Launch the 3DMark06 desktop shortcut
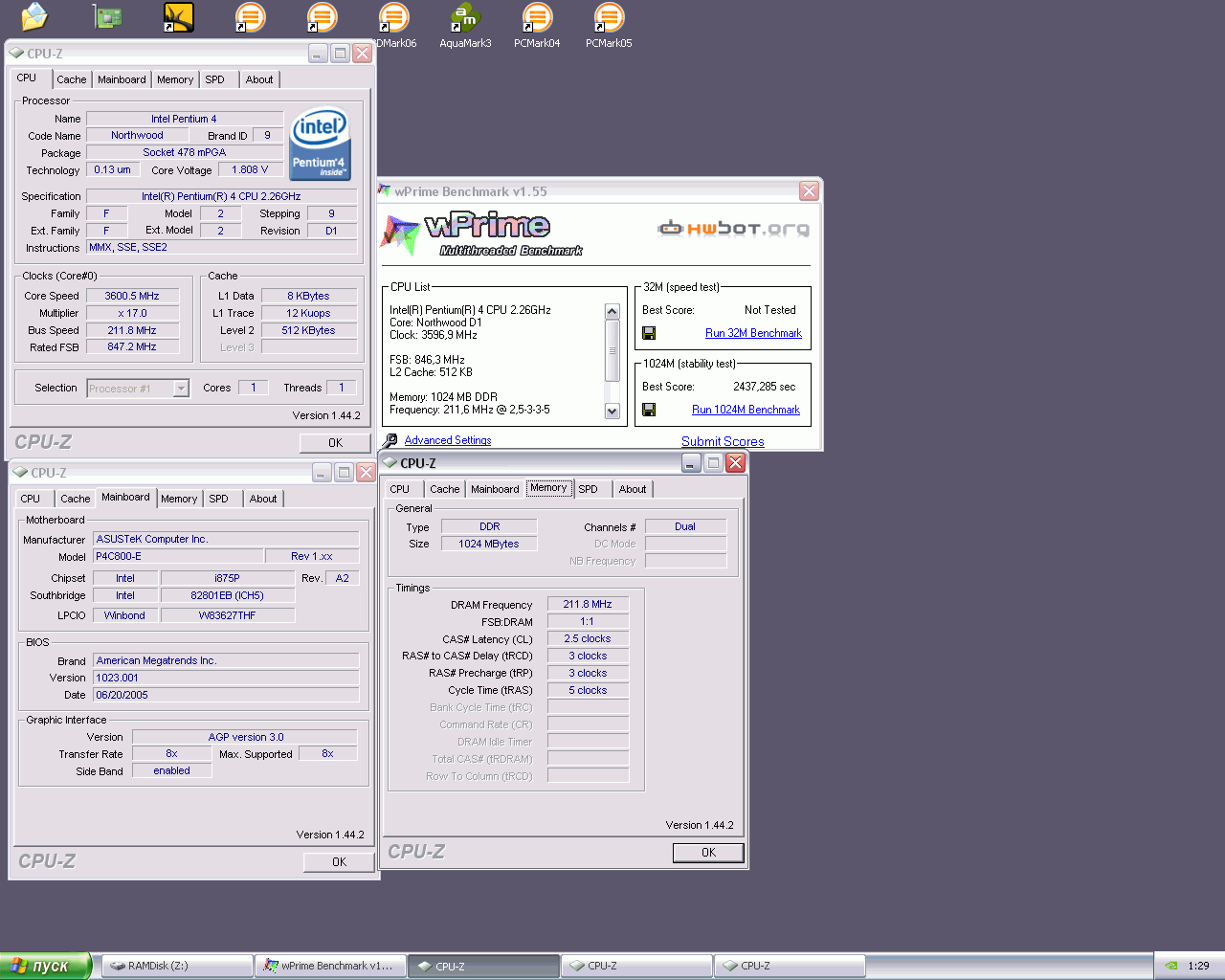Image resolution: width=1225 pixels, height=980 pixels. pos(393,26)
